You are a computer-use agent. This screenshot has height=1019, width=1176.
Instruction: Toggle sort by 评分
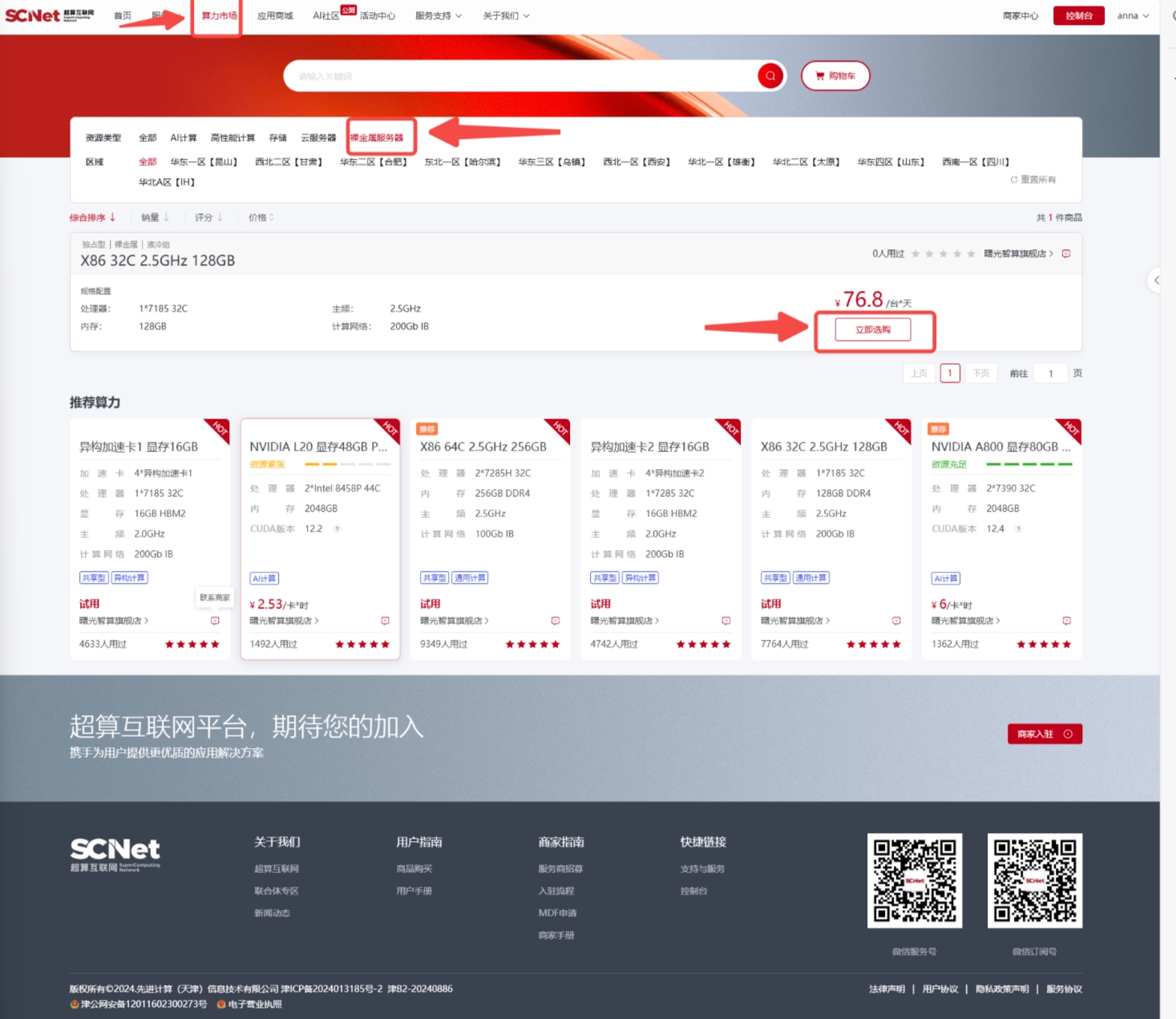pyautogui.click(x=208, y=217)
